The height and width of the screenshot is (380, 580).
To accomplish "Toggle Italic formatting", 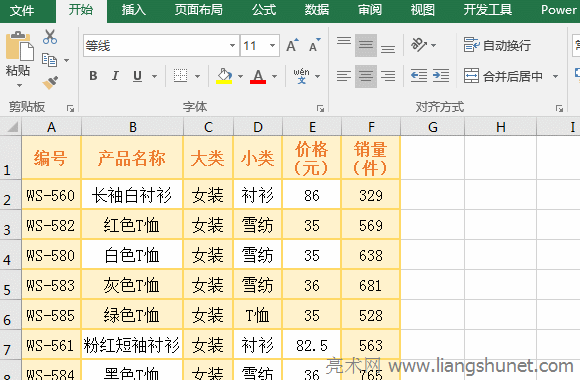I will pos(115,76).
